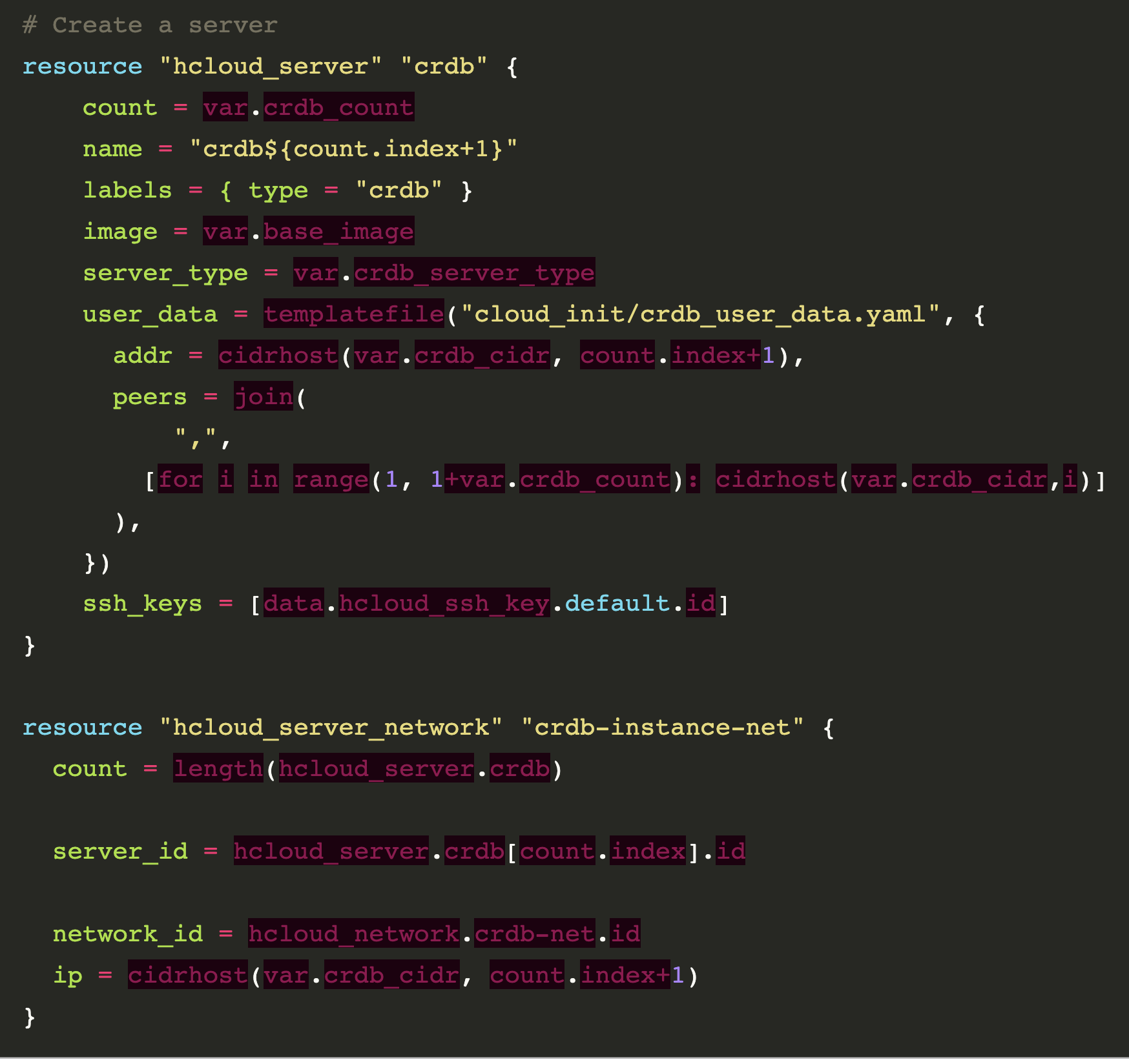Select the length function on count line

click(x=217, y=768)
